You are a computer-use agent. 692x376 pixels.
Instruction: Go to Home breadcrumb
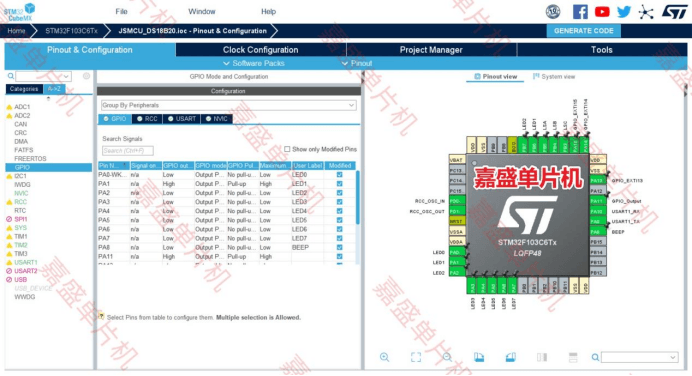click(x=16, y=31)
